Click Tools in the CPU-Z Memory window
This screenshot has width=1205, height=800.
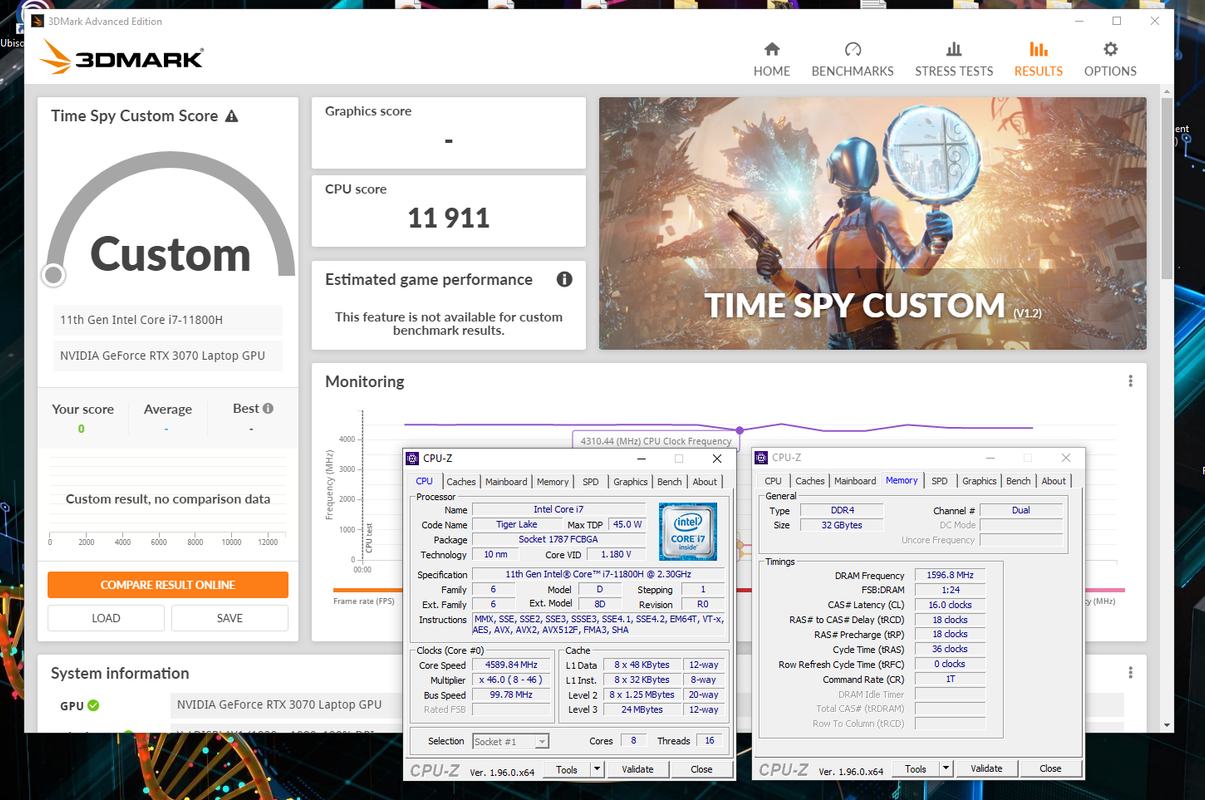click(x=916, y=769)
